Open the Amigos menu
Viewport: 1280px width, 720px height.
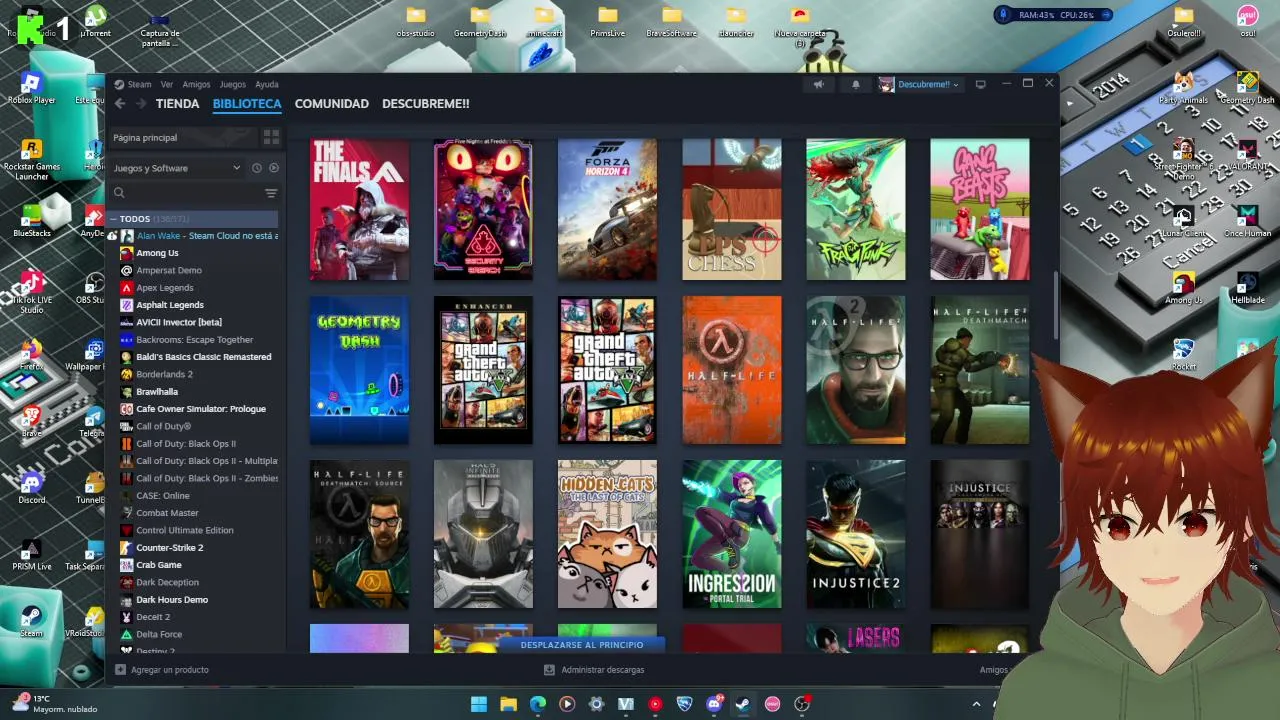pyautogui.click(x=196, y=84)
